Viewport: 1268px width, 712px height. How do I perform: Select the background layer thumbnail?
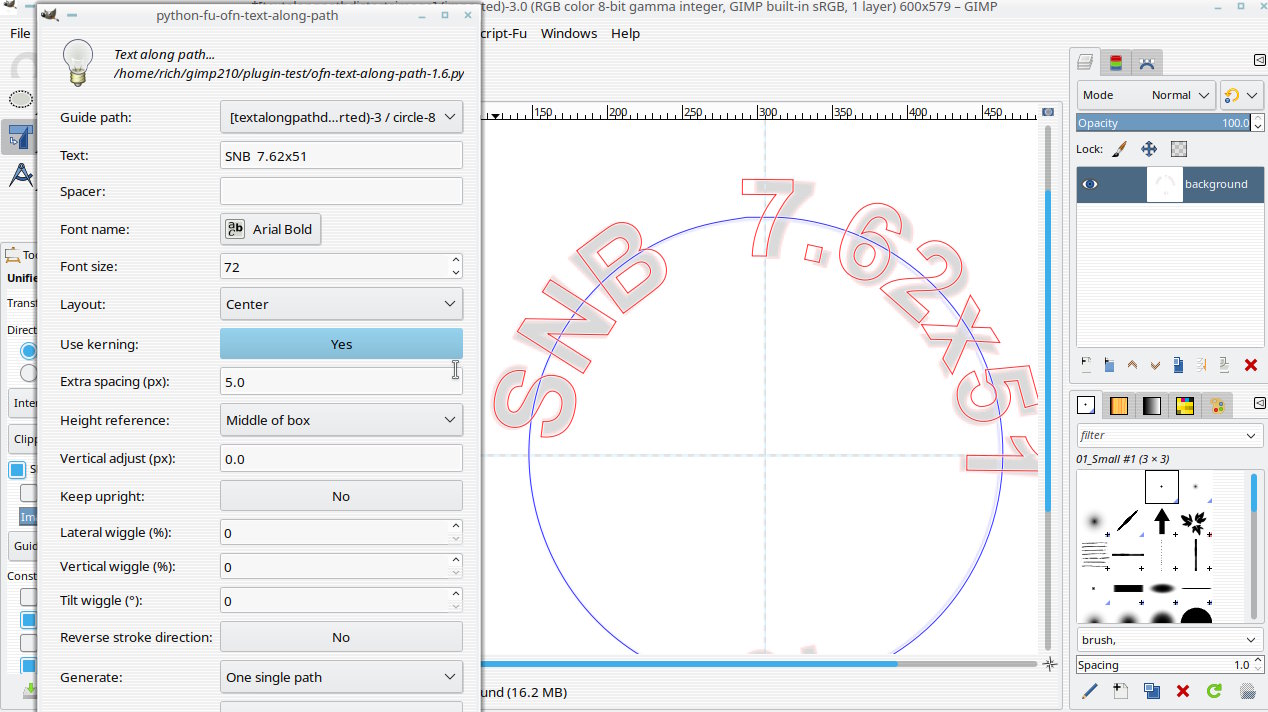point(1164,184)
